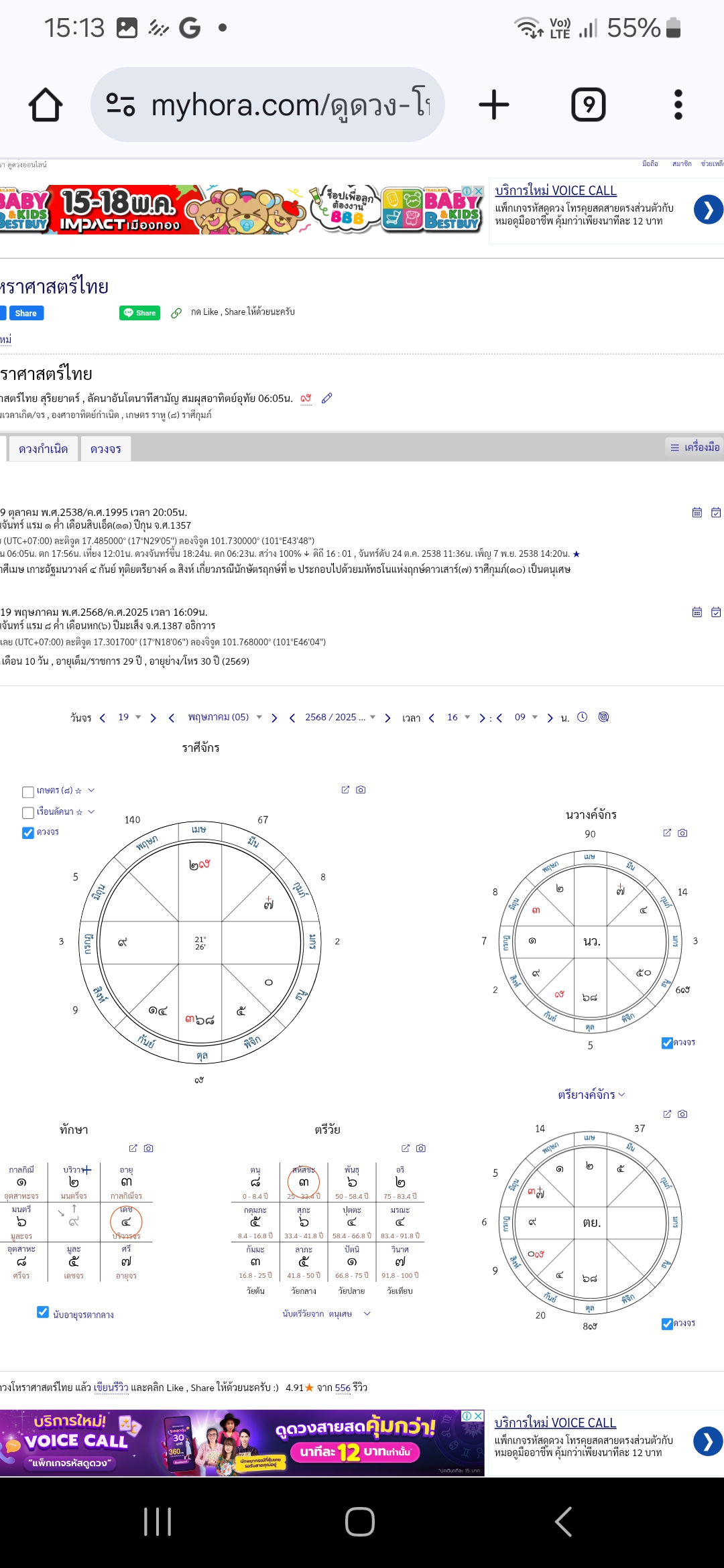
Task: Click calendar-check icon beside 1995 birth date
Action: (716, 513)
